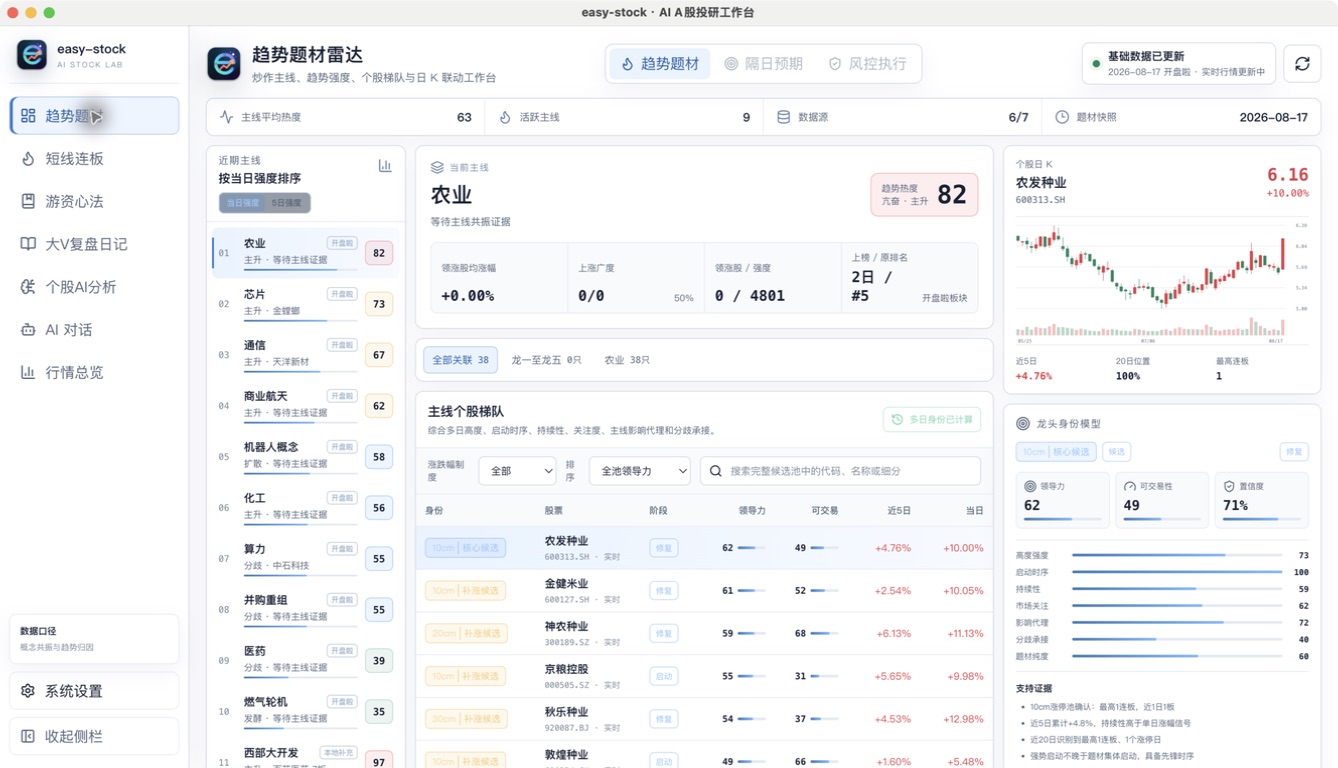Image resolution: width=1338 pixels, height=768 pixels.
Task: Open the 游资心法 sidebar page
Action: 94,202
